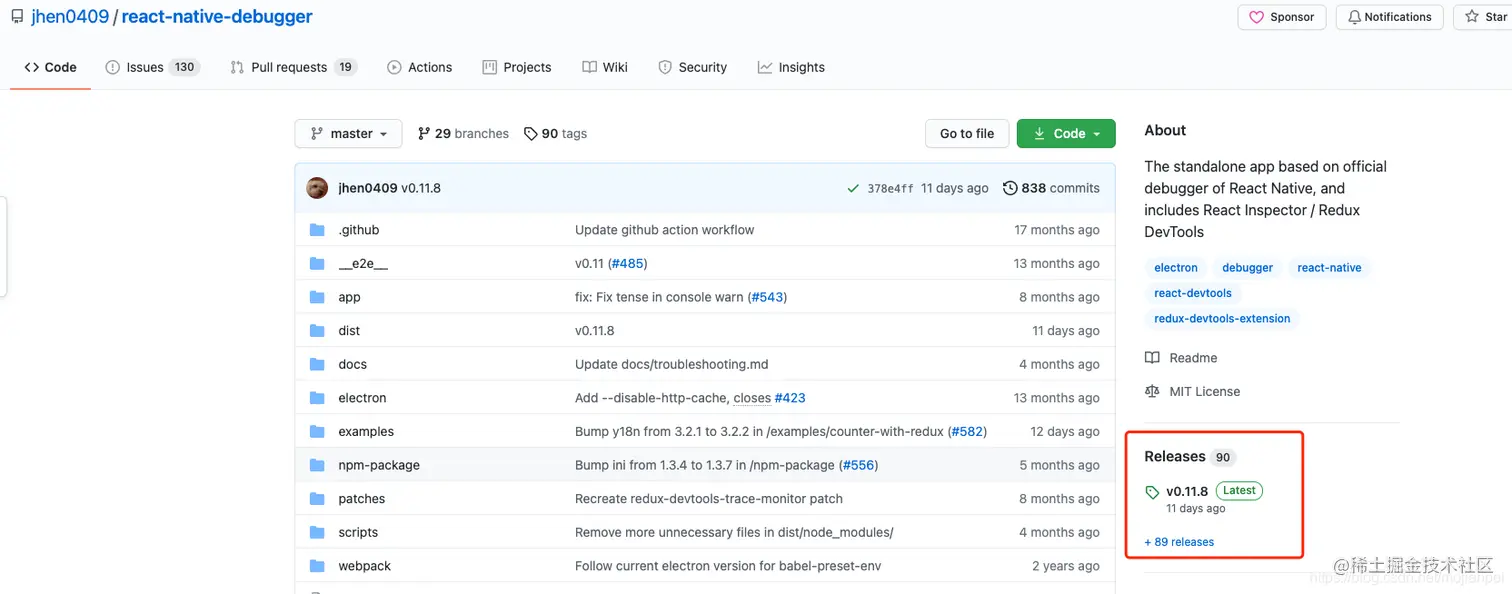Open the react-native-debugger repository link
1512x594 pixels.
pyautogui.click(x=217, y=17)
